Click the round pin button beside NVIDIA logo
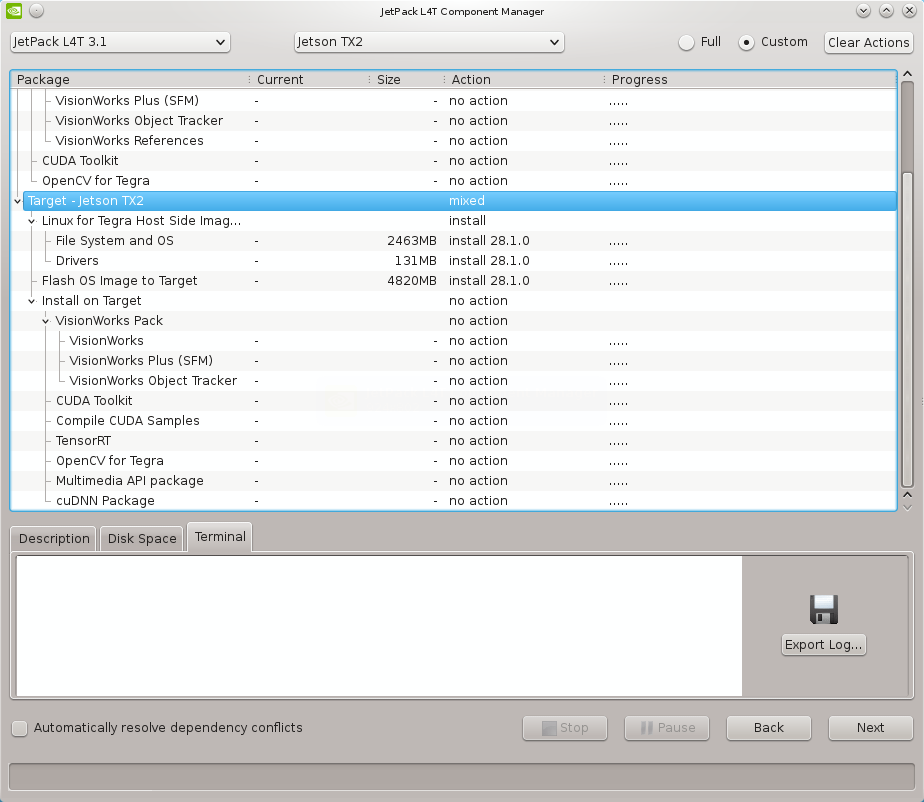924x802 pixels. click(36, 11)
